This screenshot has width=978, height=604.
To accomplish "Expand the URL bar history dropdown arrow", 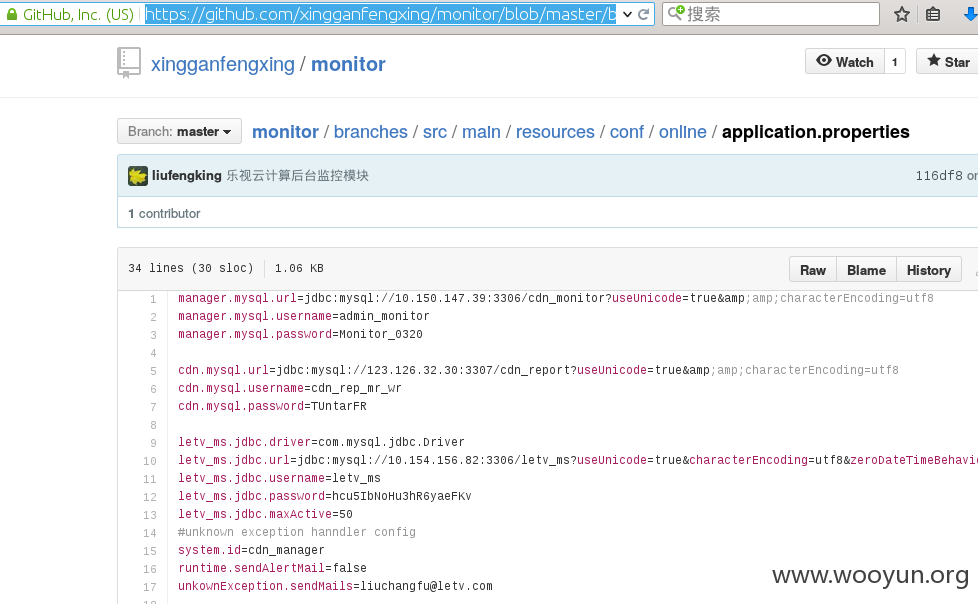I will (x=627, y=14).
